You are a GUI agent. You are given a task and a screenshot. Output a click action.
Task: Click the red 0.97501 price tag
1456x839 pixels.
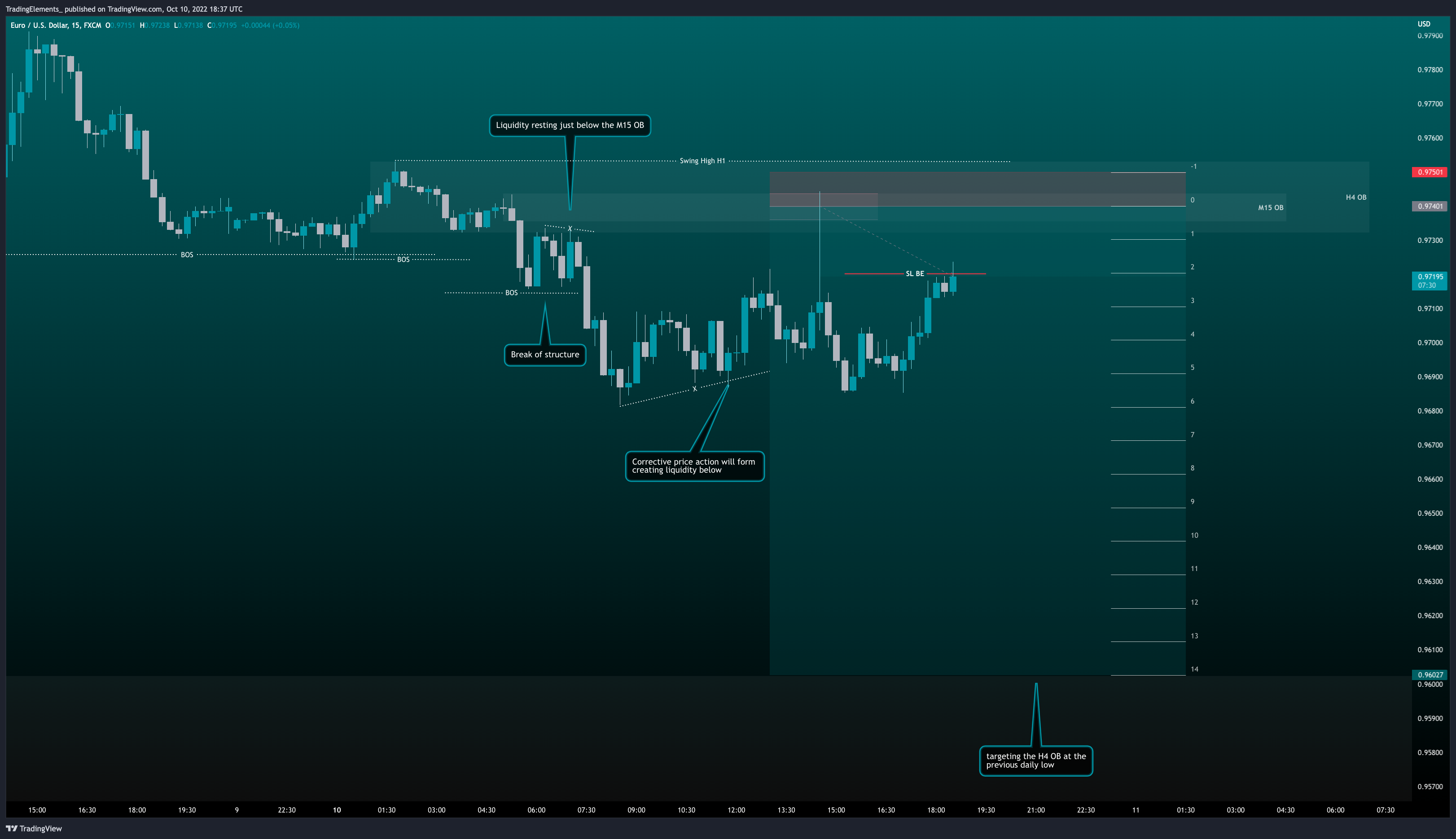(x=1430, y=172)
